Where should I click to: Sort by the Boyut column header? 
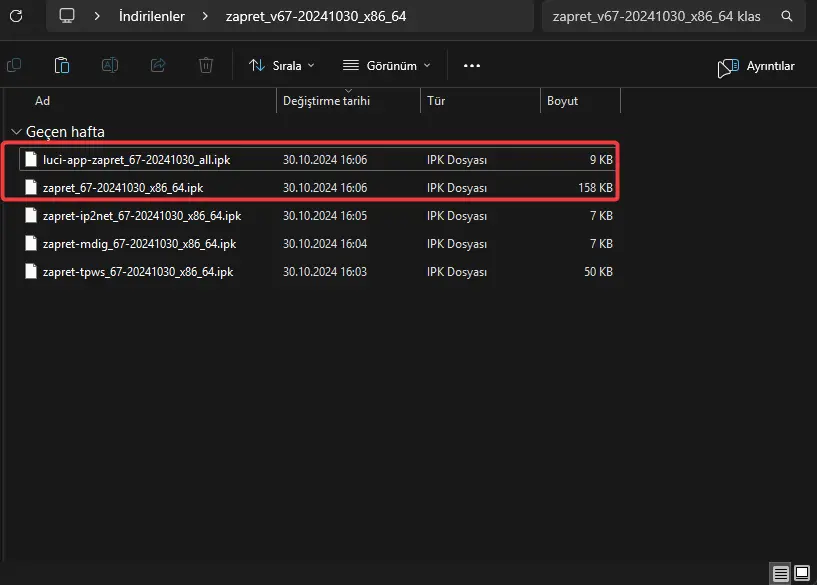(x=562, y=101)
